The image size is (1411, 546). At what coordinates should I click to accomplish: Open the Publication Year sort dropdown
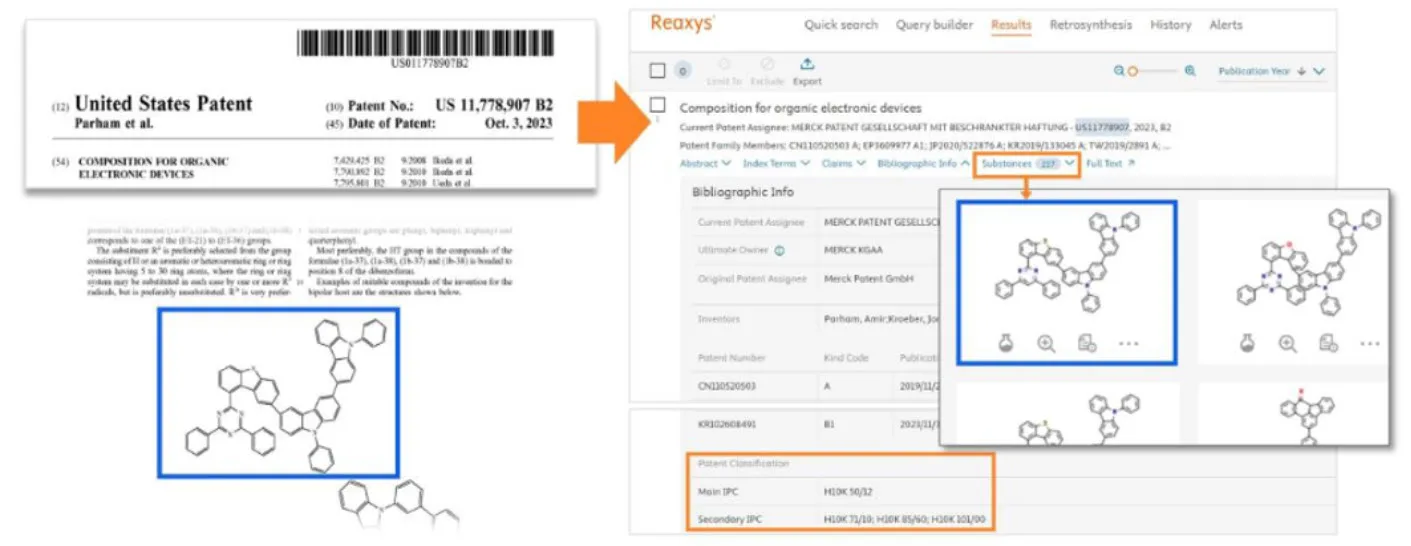click(1271, 71)
